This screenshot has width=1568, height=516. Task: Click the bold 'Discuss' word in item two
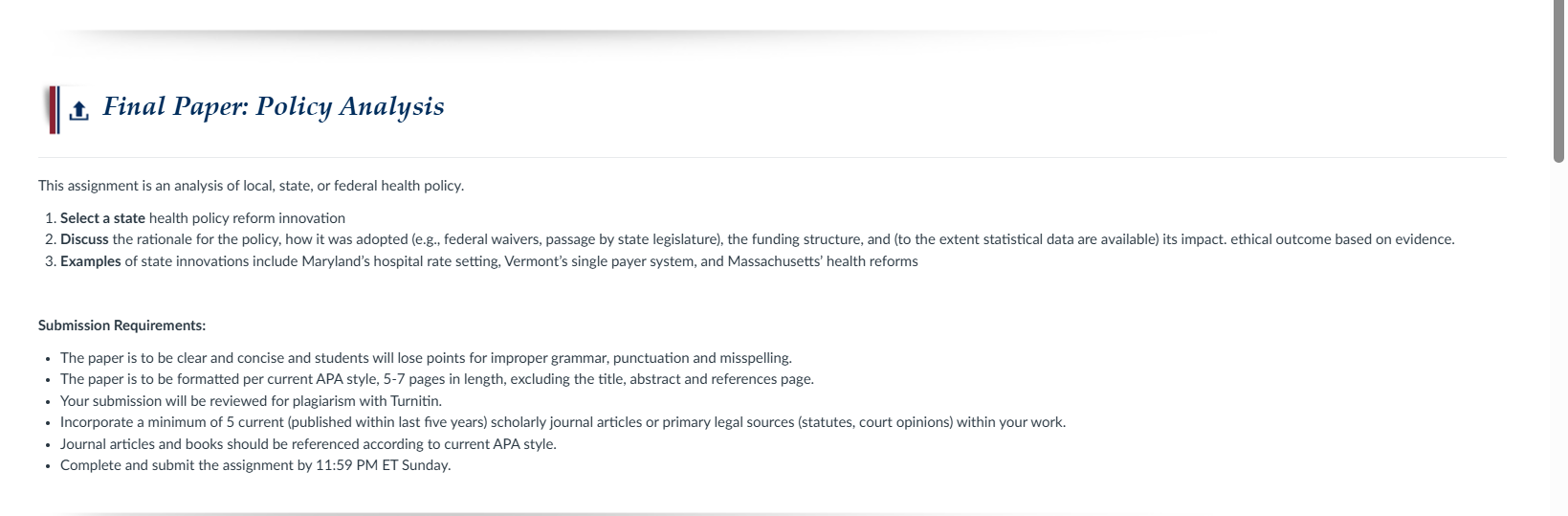(x=84, y=239)
